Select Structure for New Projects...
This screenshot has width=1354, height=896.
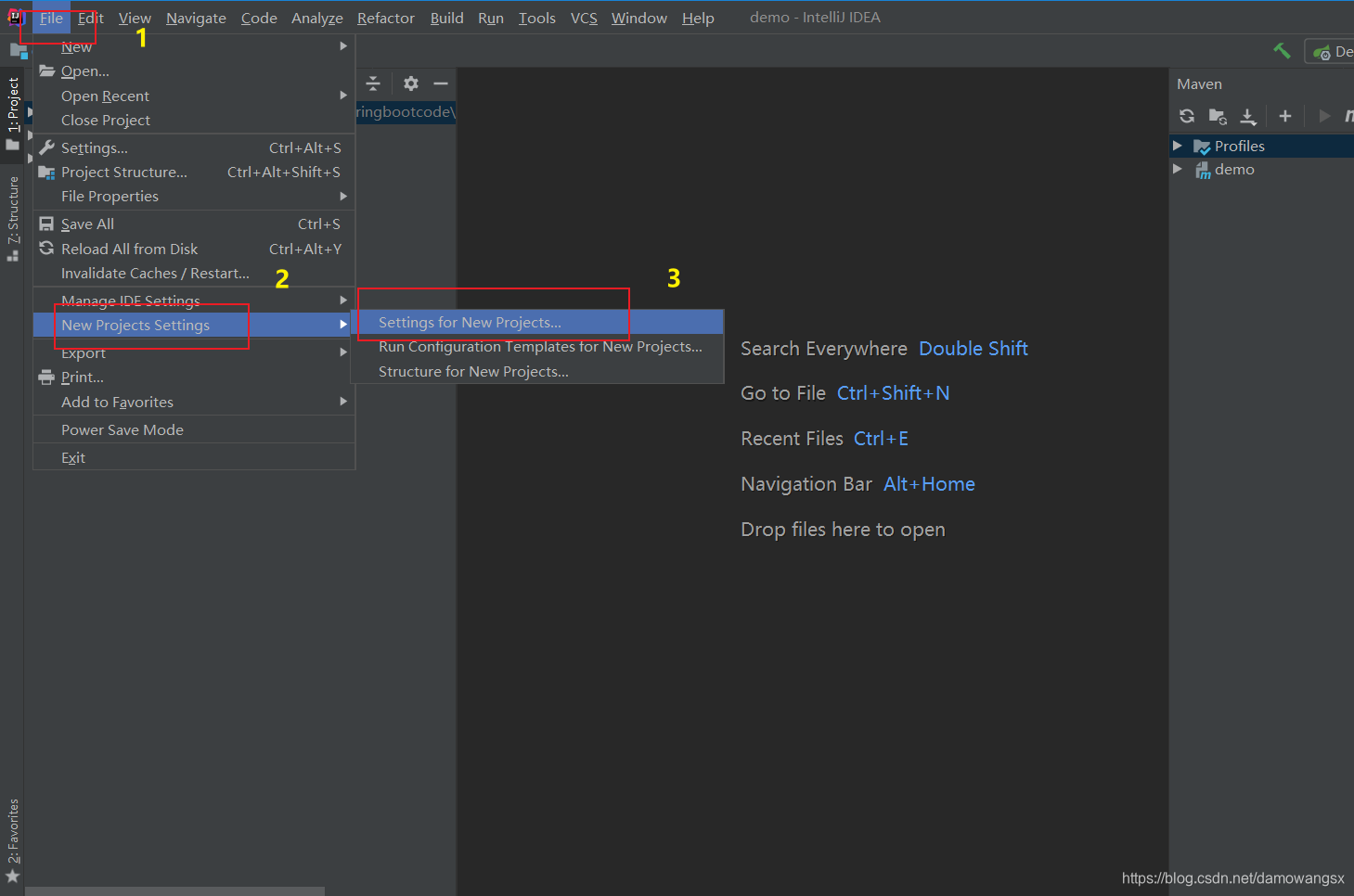point(537,371)
